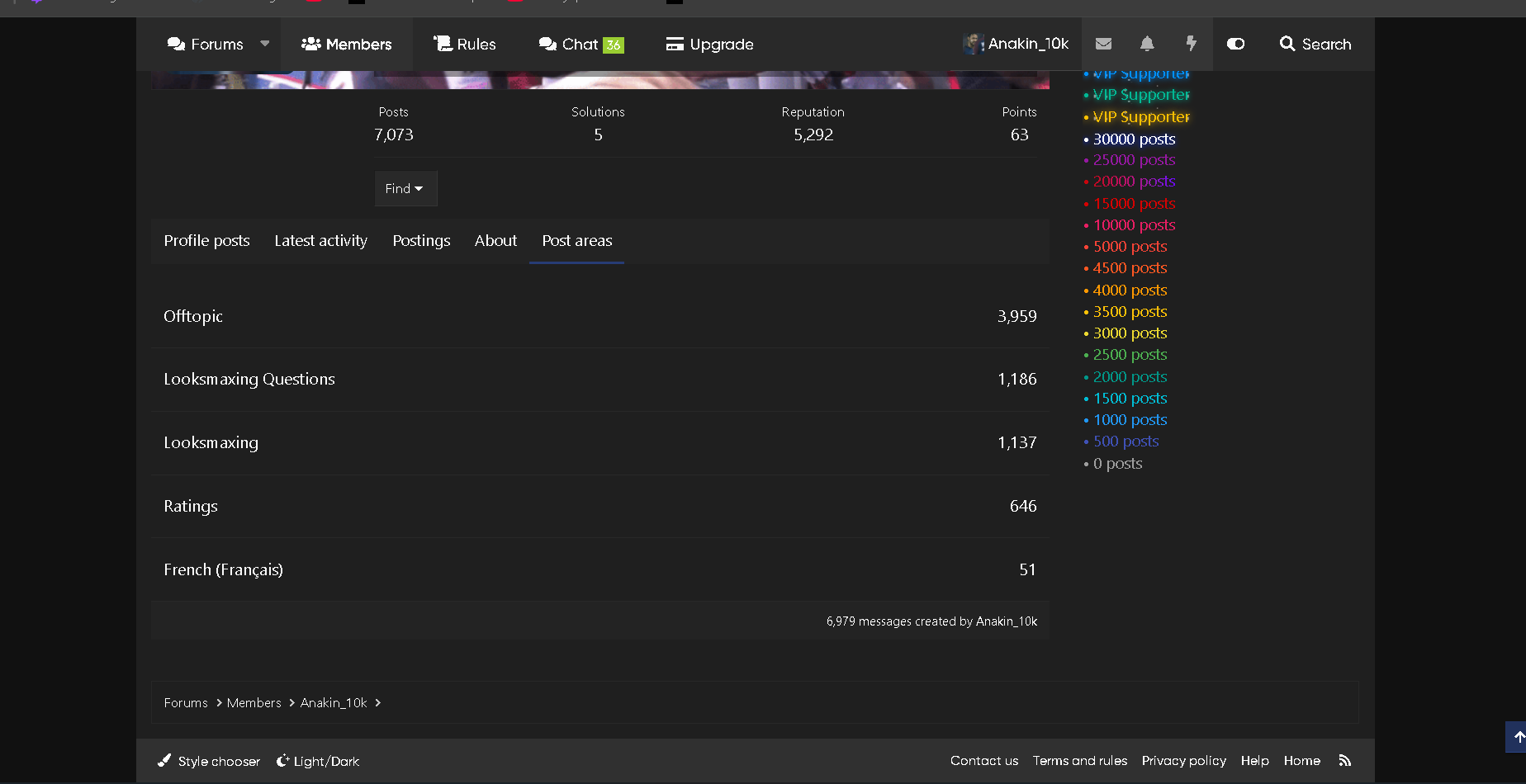Click Forums in the breadcrumb

tap(186, 702)
